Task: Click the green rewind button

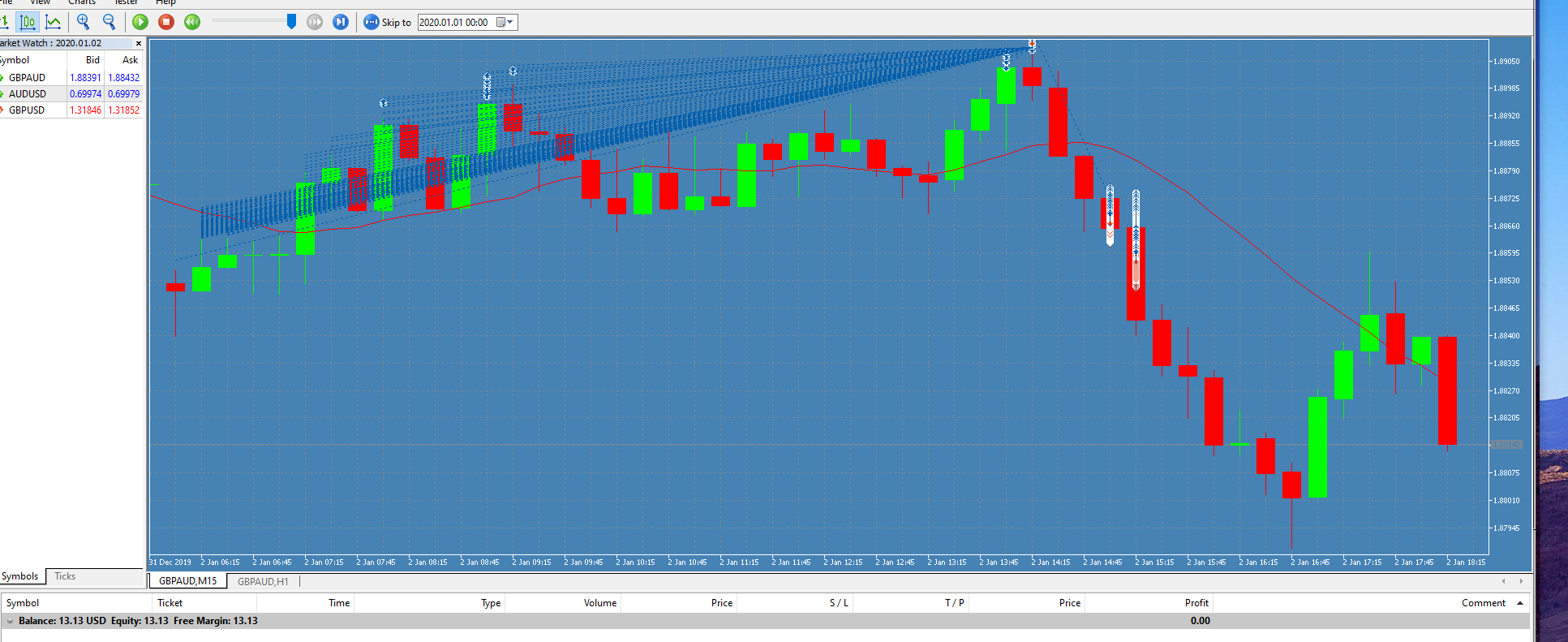Action: pos(192,22)
